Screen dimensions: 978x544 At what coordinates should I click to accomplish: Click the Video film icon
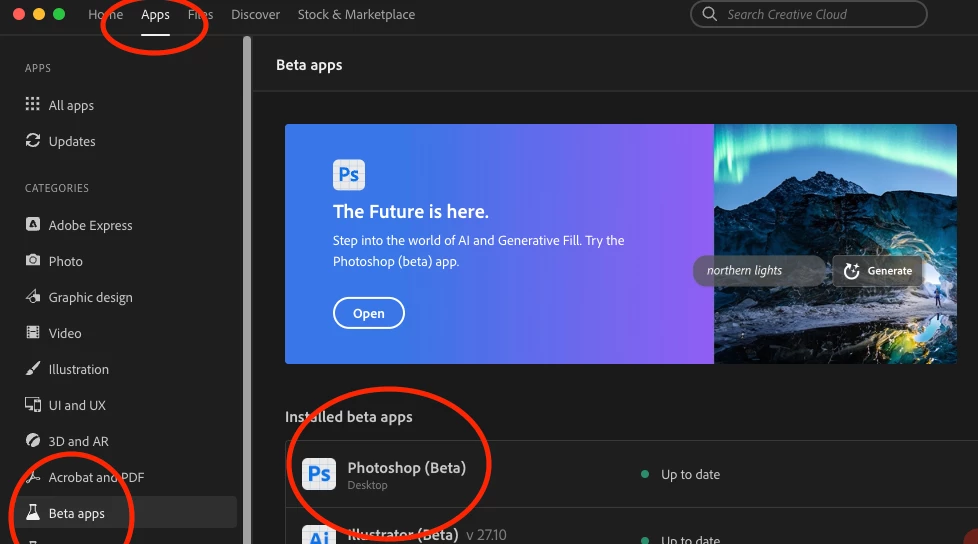pos(33,332)
